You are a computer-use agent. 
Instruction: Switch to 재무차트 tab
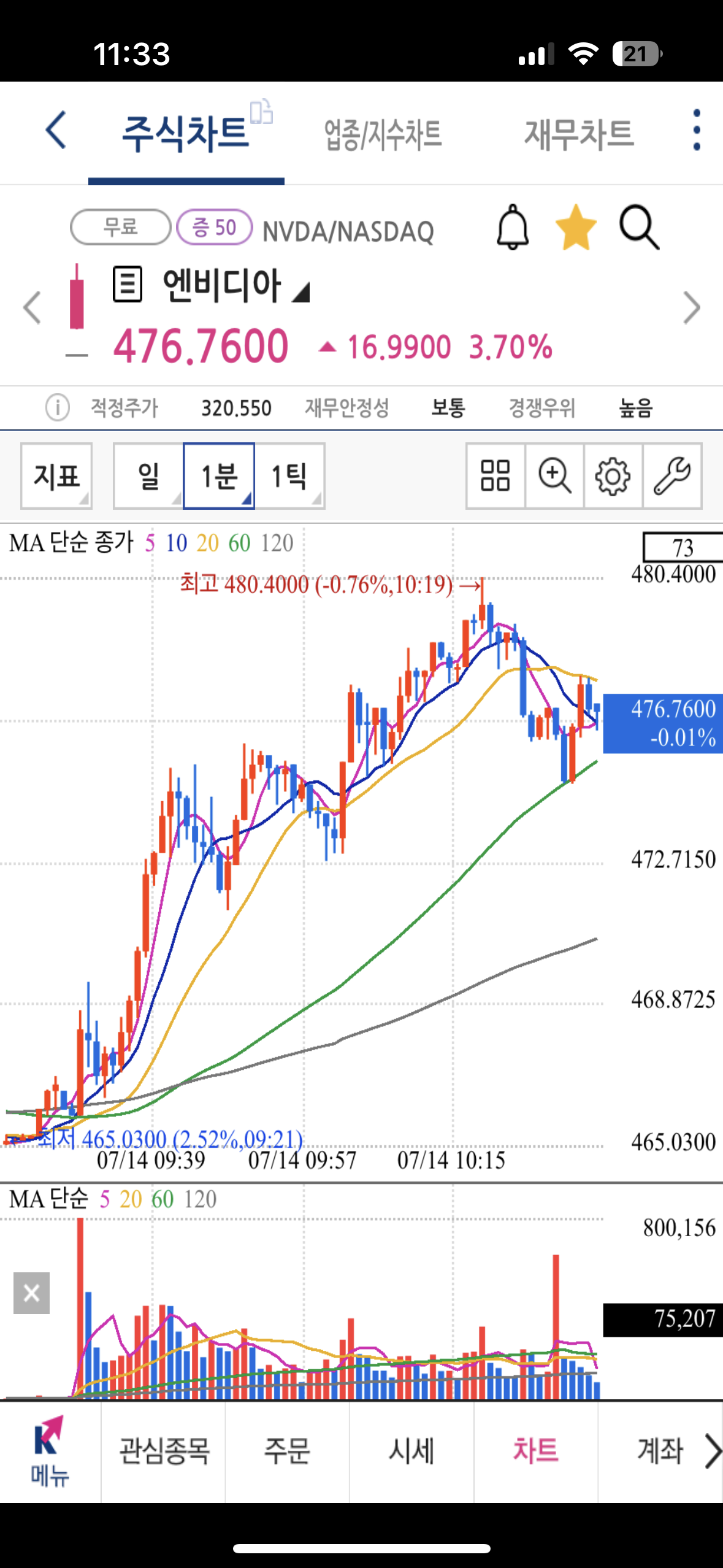tap(579, 134)
